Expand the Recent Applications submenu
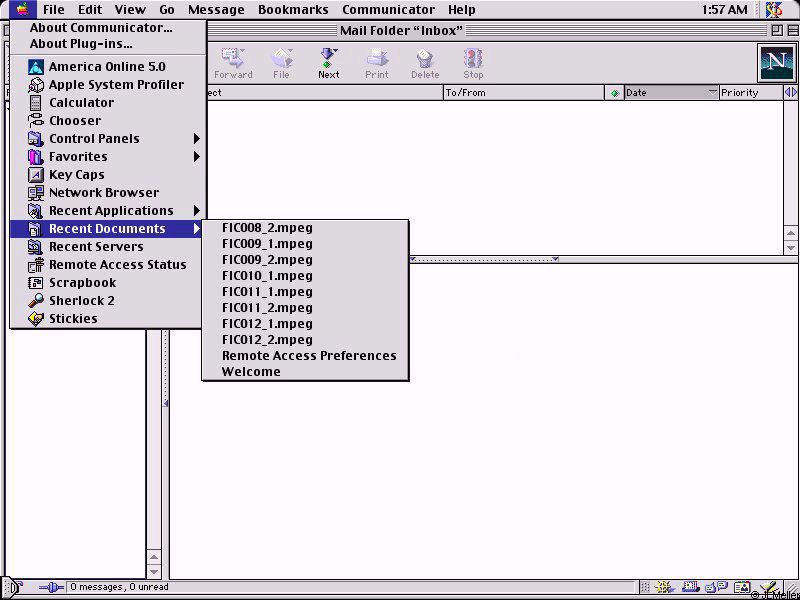Viewport: 800px width, 600px height. pyautogui.click(x=111, y=211)
